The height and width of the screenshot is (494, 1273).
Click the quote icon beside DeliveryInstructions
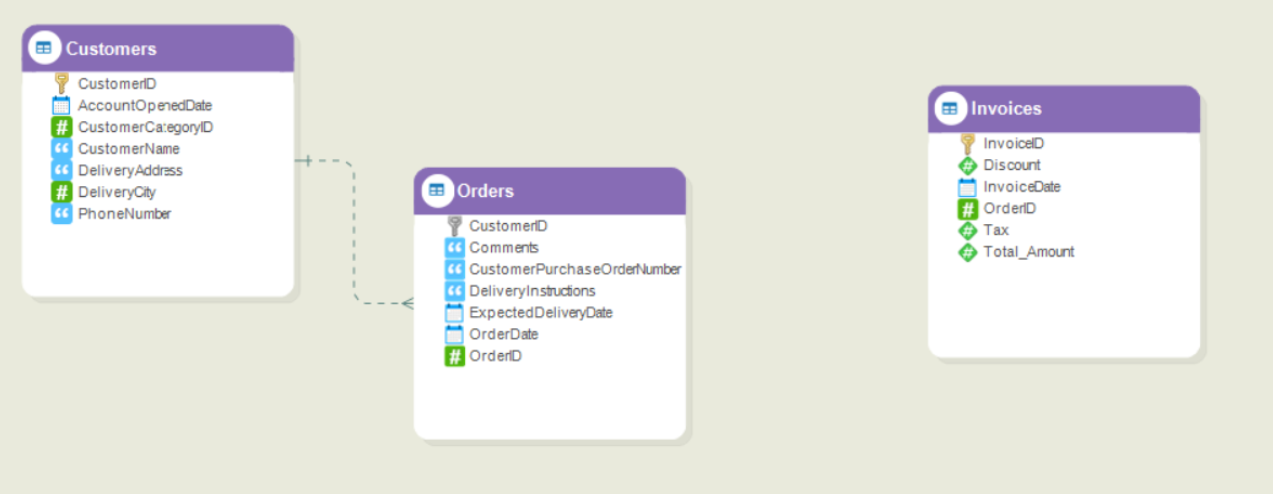(x=454, y=291)
